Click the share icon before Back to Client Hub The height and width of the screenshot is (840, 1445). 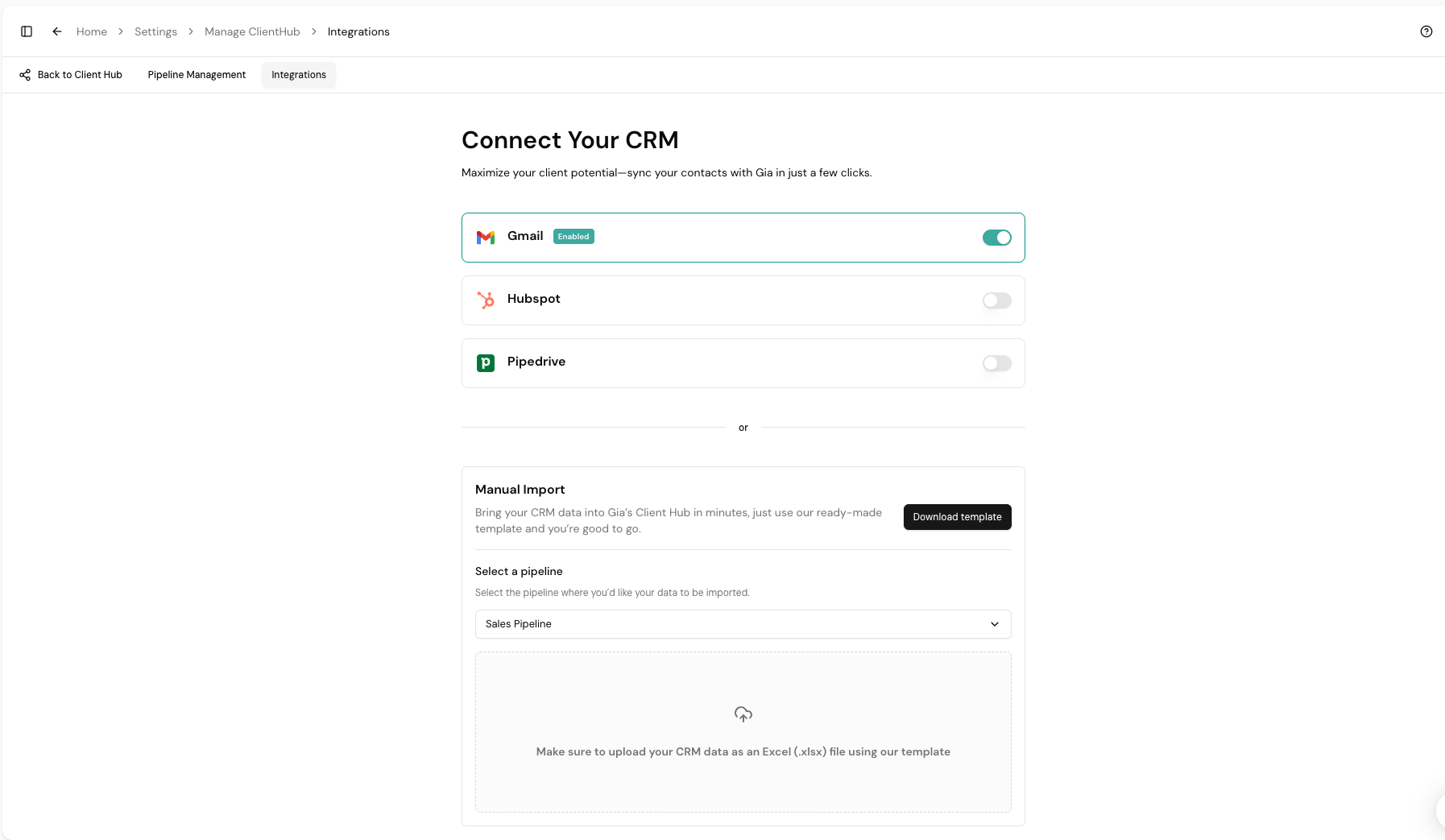click(x=25, y=74)
